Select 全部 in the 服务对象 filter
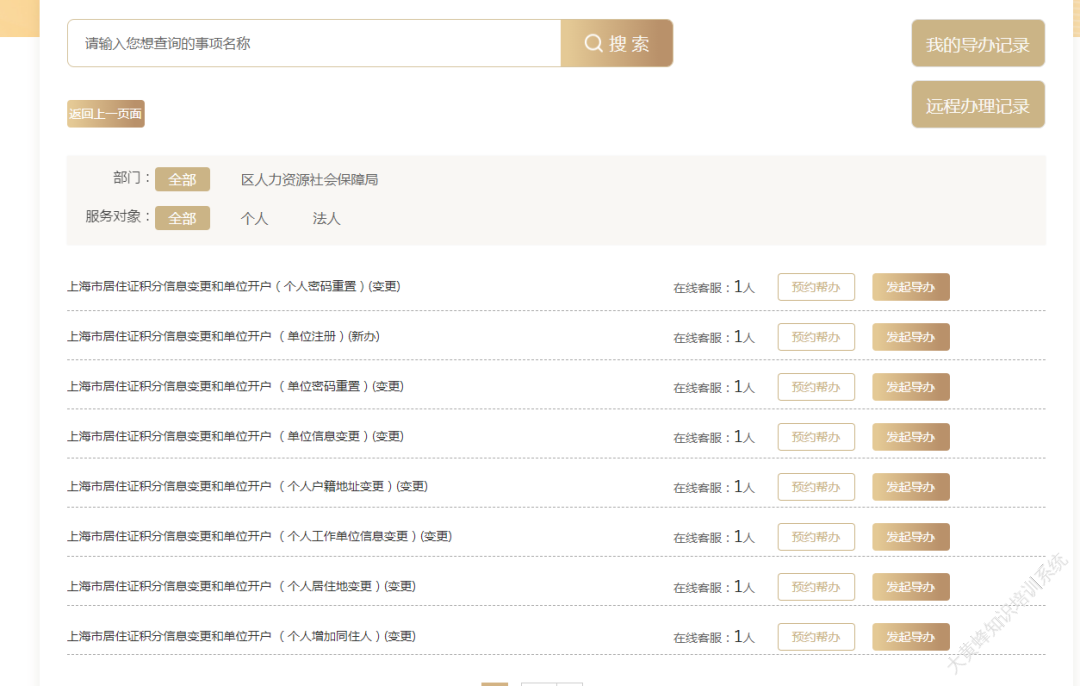 pos(182,218)
